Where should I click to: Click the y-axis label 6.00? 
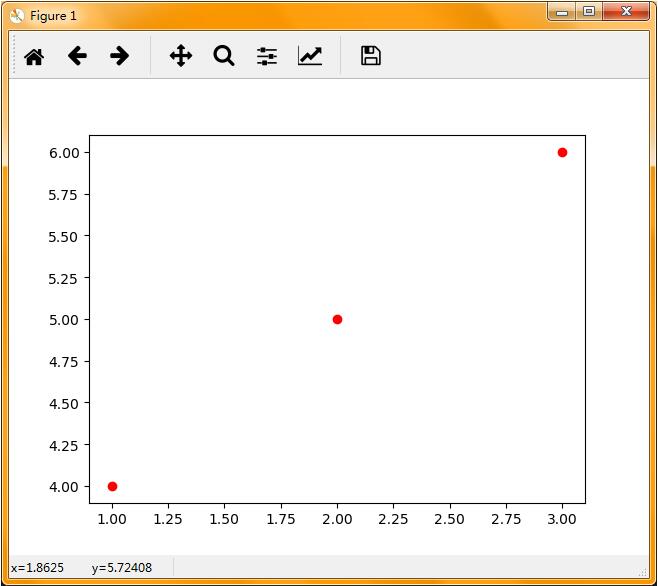(64, 153)
